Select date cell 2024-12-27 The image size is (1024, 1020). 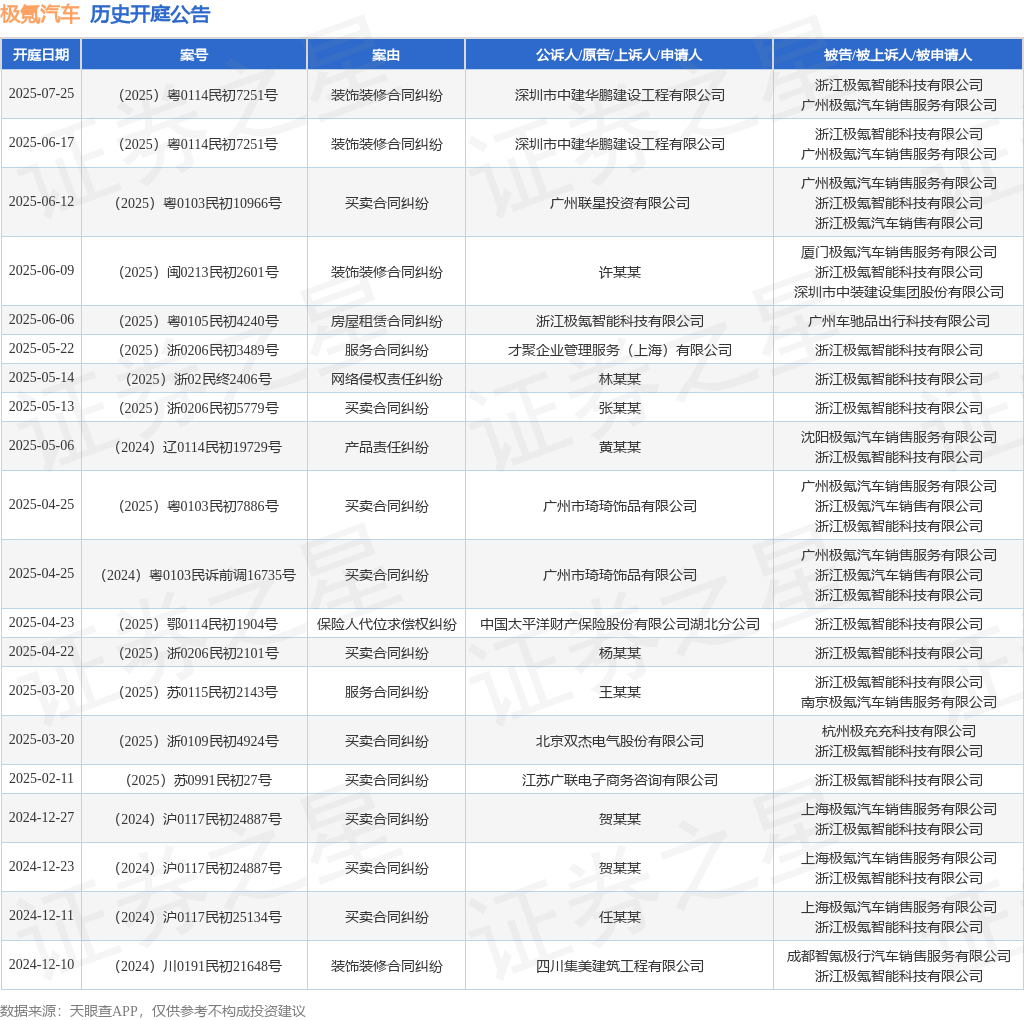(41, 818)
